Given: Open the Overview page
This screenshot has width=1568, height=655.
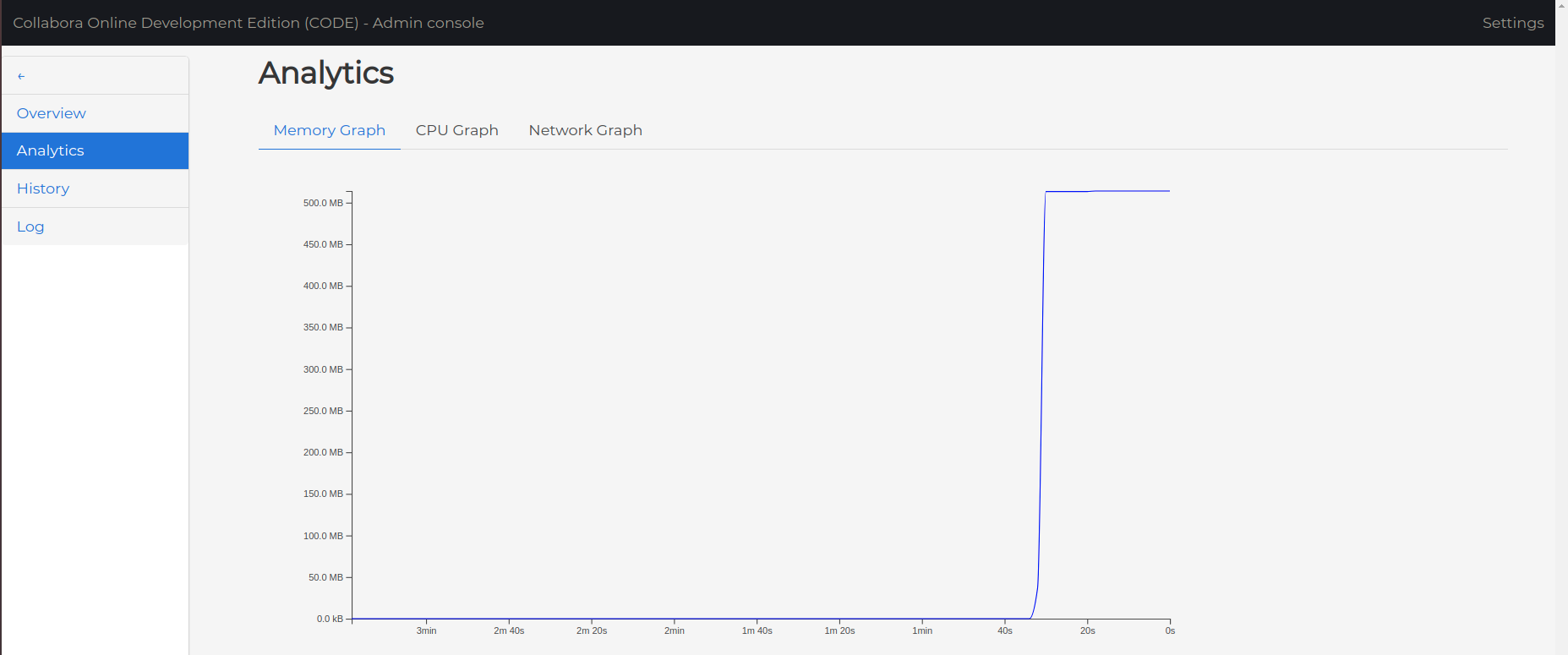Looking at the screenshot, I should 52,113.
